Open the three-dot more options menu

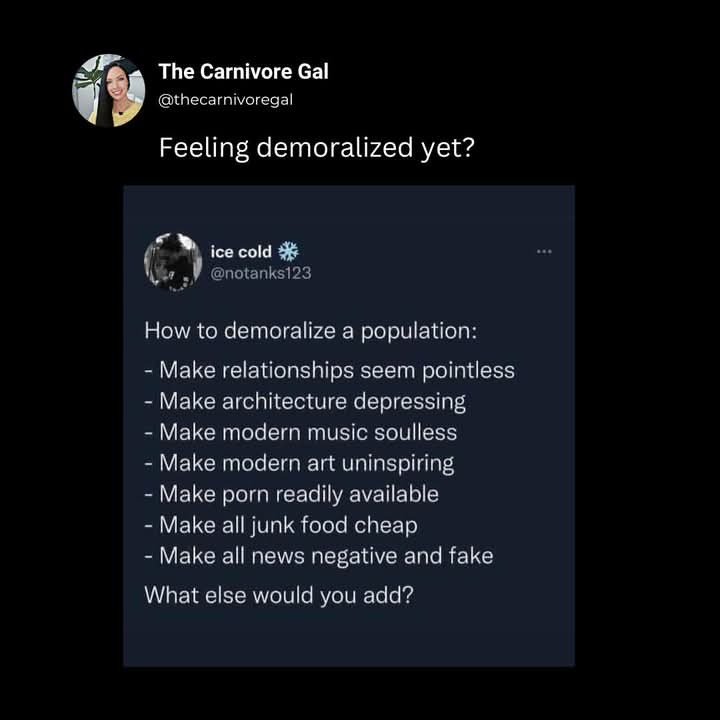[x=544, y=251]
